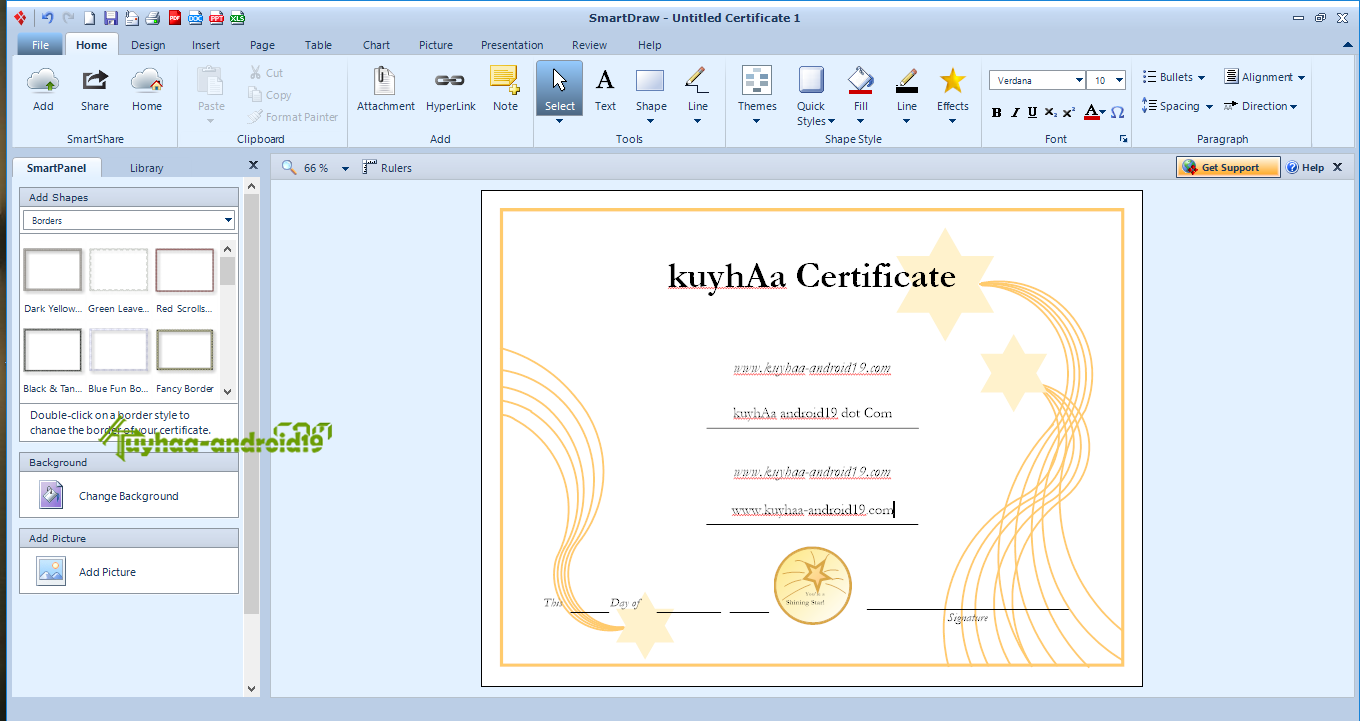Click the Get Support button
This screenshot has height=721, width=1360.
1228,167
